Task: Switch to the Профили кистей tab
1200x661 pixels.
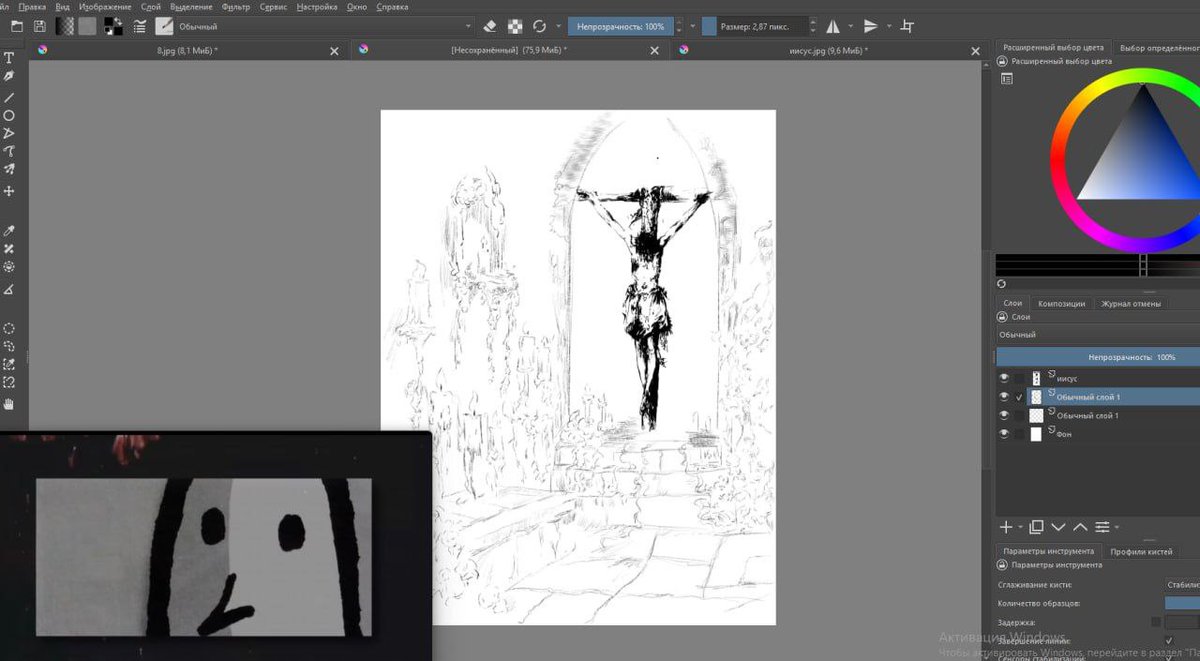Action: [1141, 551]
